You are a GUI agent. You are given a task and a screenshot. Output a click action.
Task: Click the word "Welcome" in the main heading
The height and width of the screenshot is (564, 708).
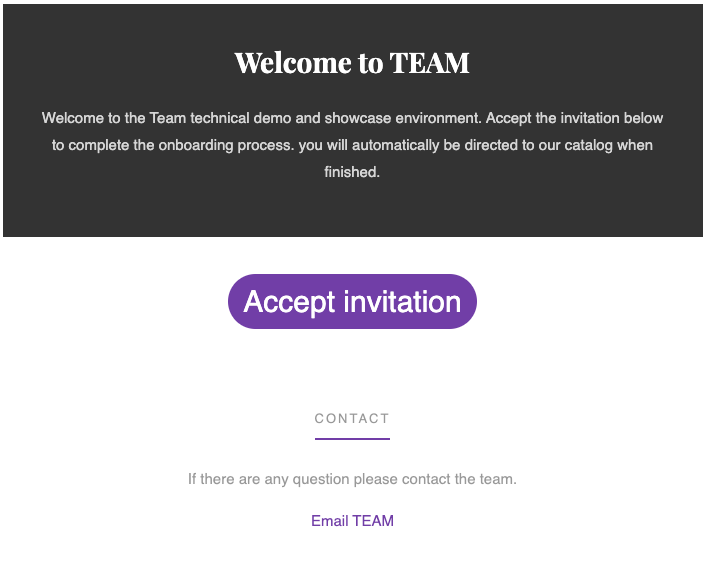point(293,63)
